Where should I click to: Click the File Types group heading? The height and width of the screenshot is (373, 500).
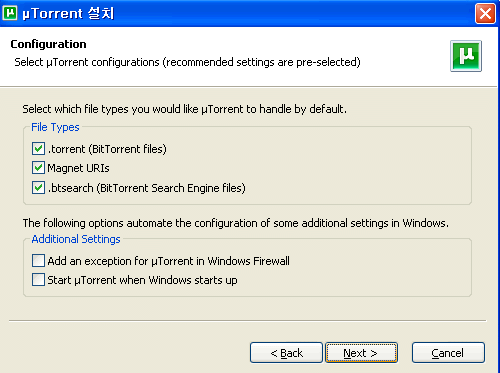55,127
